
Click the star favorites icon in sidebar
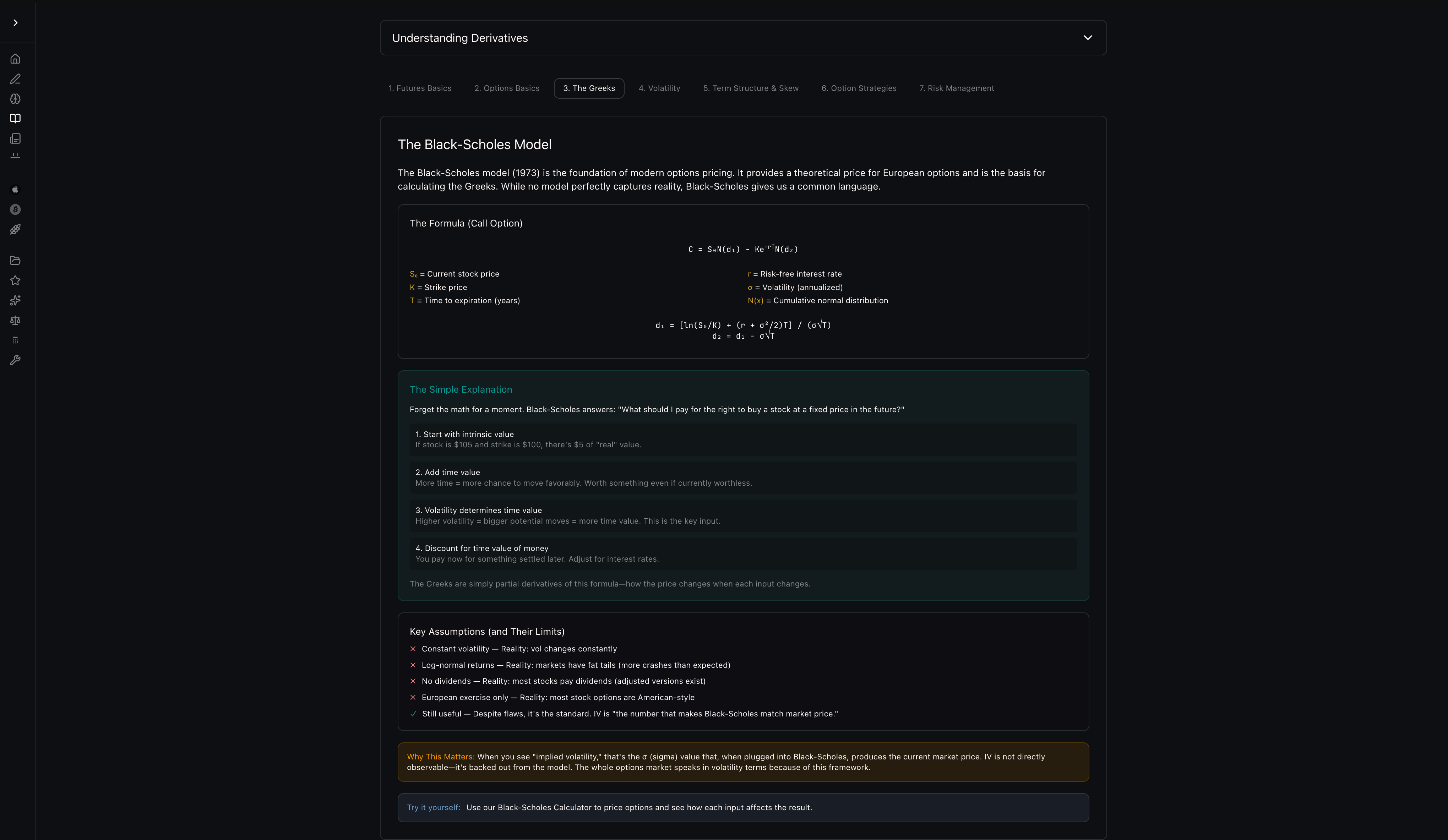tap(16, 280)
